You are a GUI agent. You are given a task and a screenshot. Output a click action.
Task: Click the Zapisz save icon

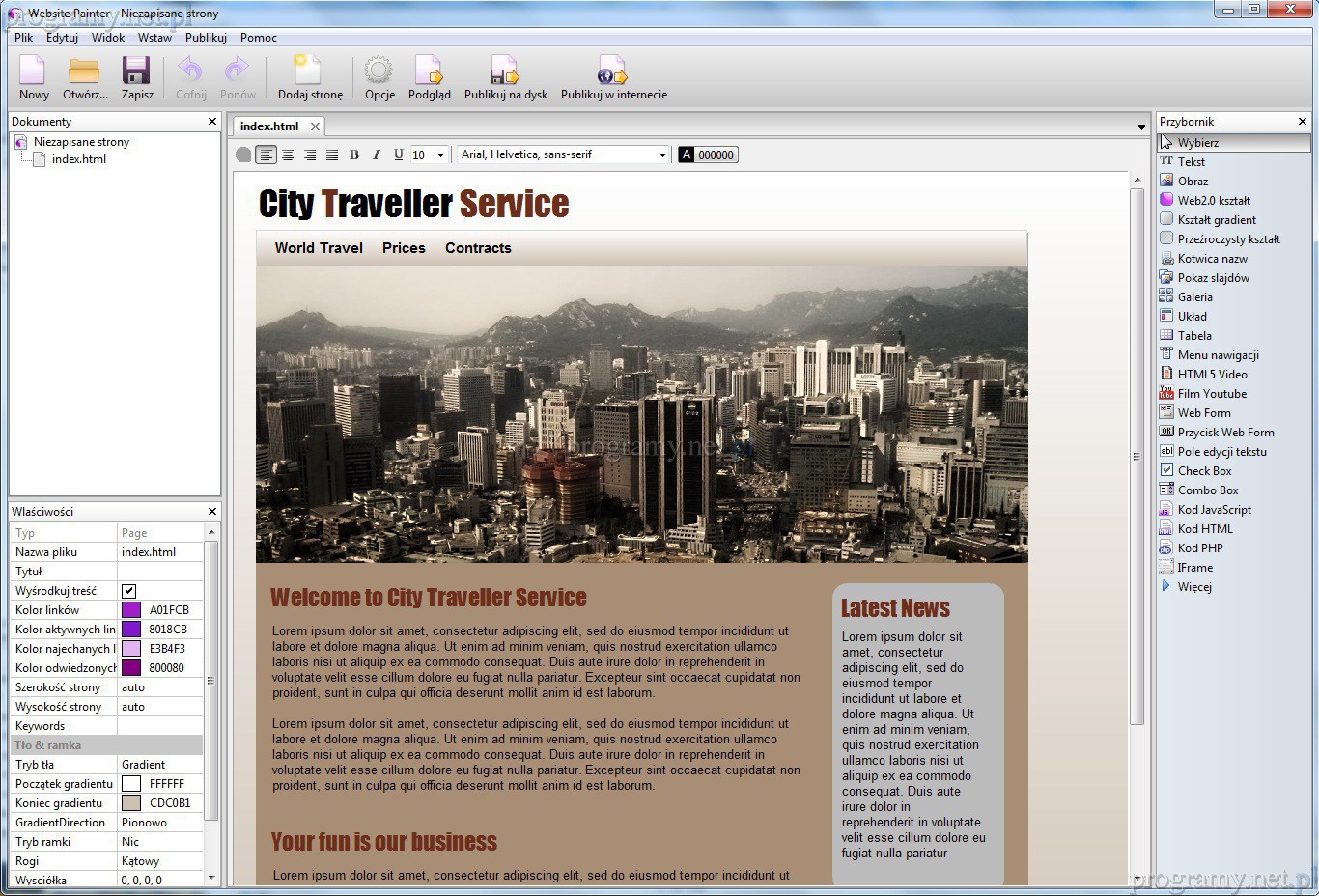pyautogui.click(x=136, y=72)
